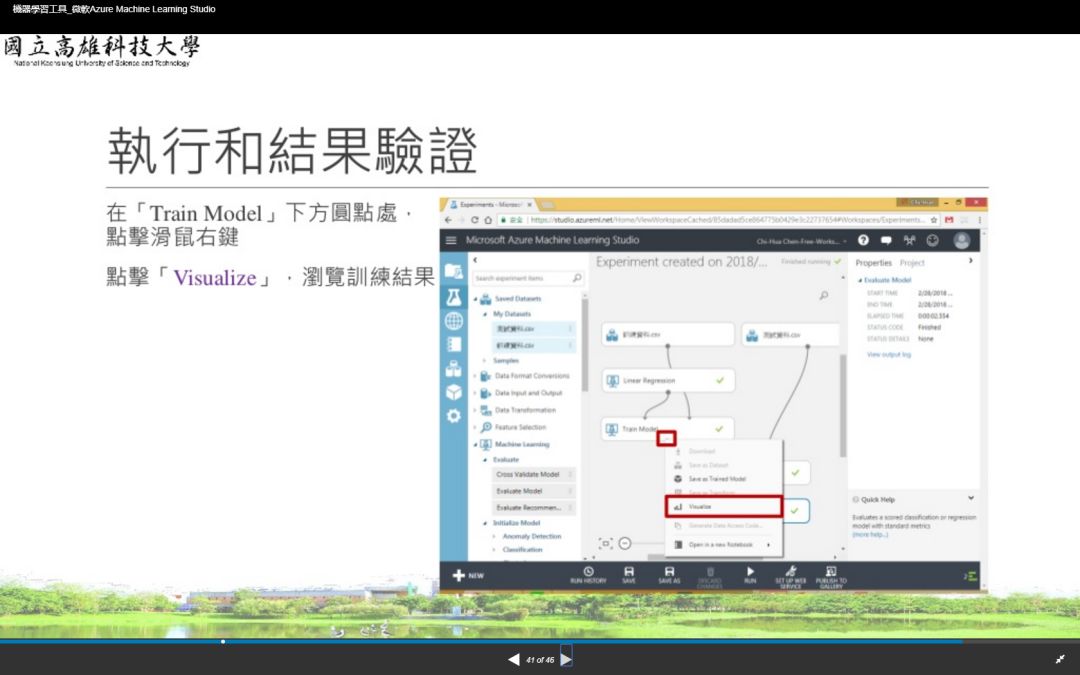This screenshot has height=675, width=1080.
Task: Collapse the module palette with the left chevron
Action: [x=475, y=260]
